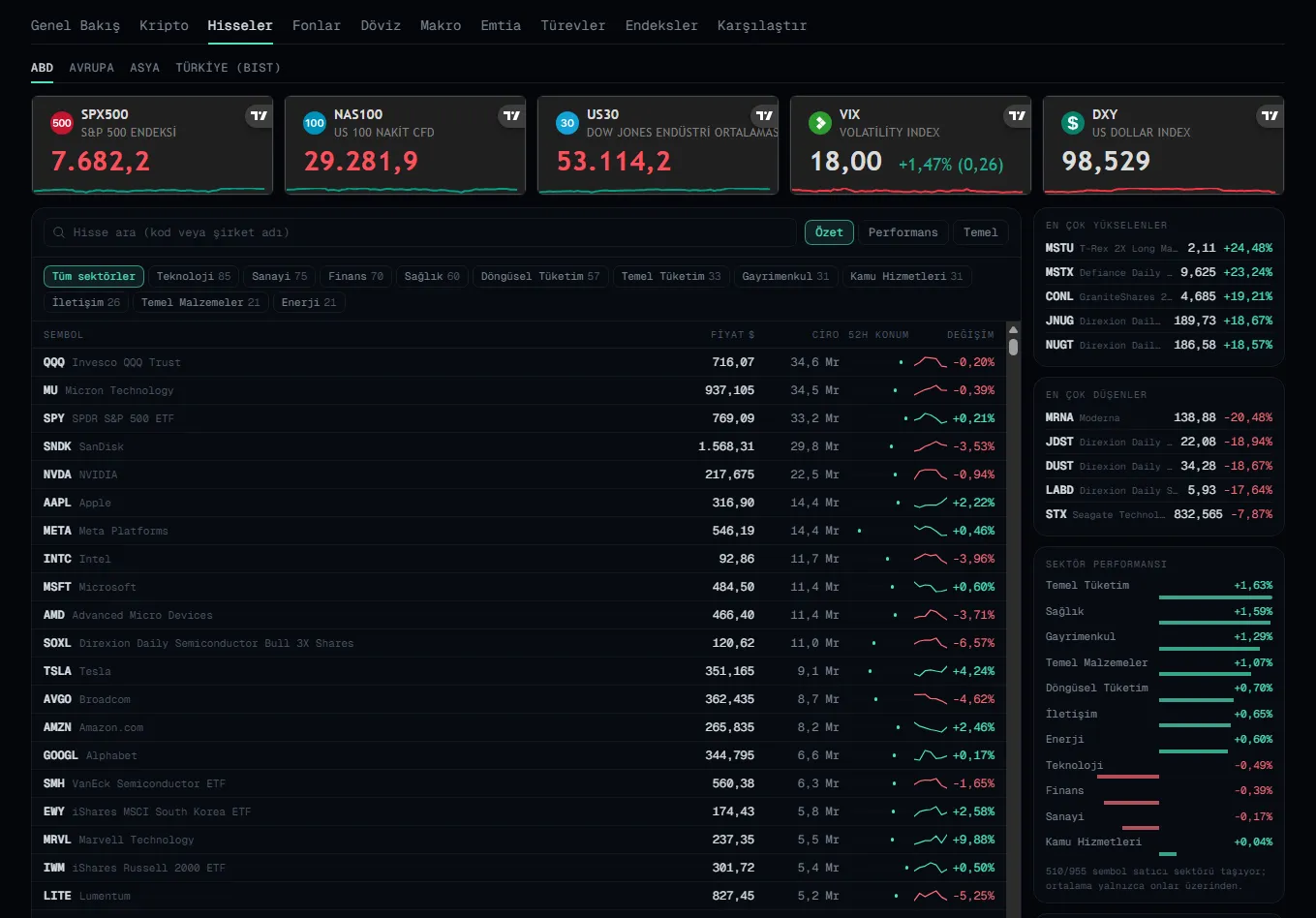Filter by Finans 70 sector chip
The width and height of the screenshot is (1316, 918).
point(356,276)
